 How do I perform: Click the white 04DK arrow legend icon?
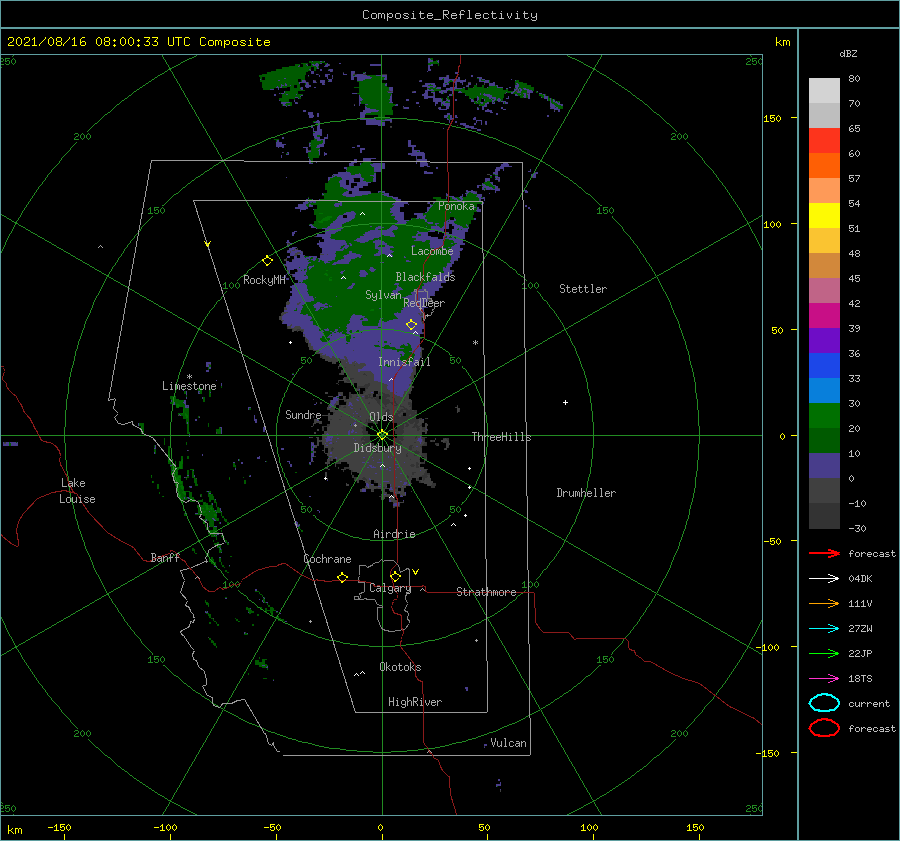[824, 578]
